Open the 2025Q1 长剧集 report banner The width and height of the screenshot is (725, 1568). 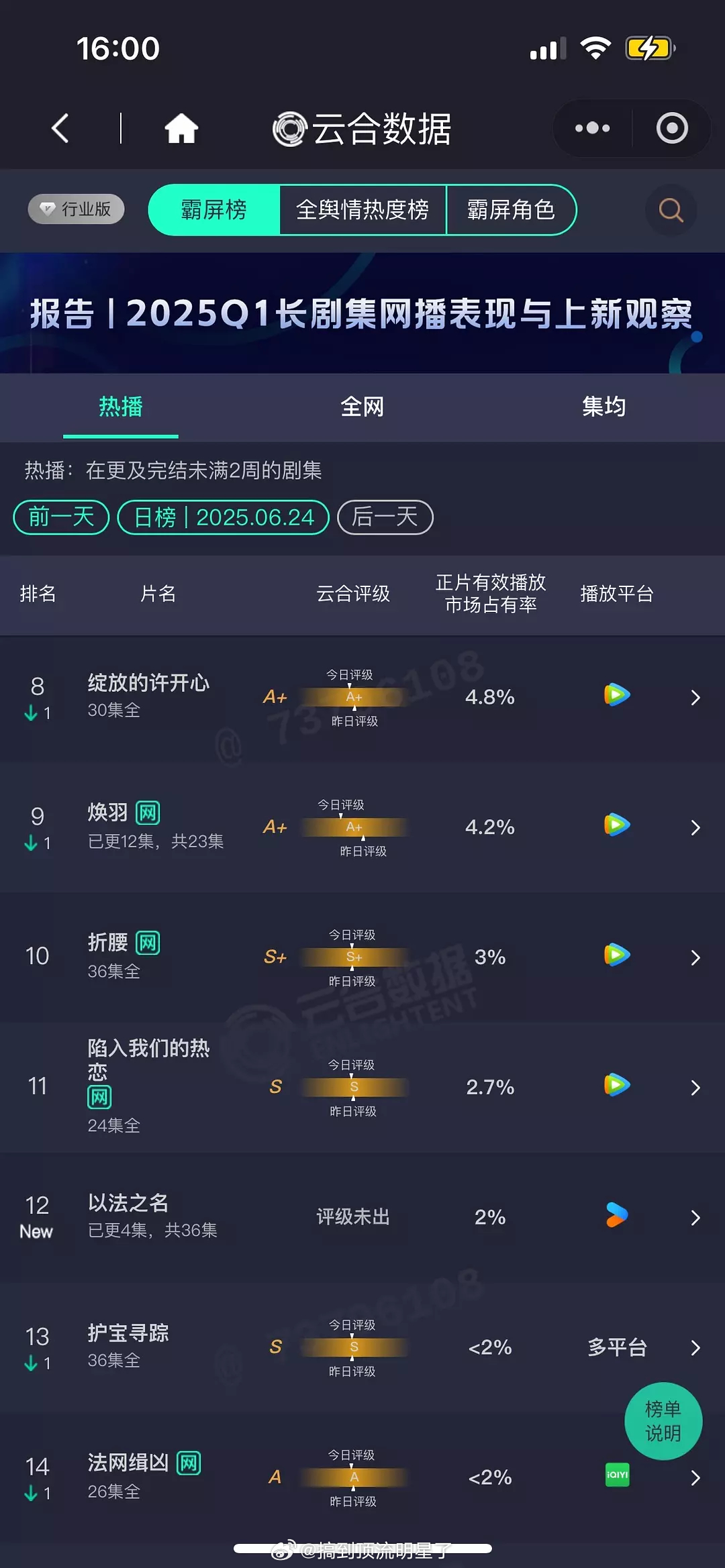pyautogui.click(x=362, y=313)
